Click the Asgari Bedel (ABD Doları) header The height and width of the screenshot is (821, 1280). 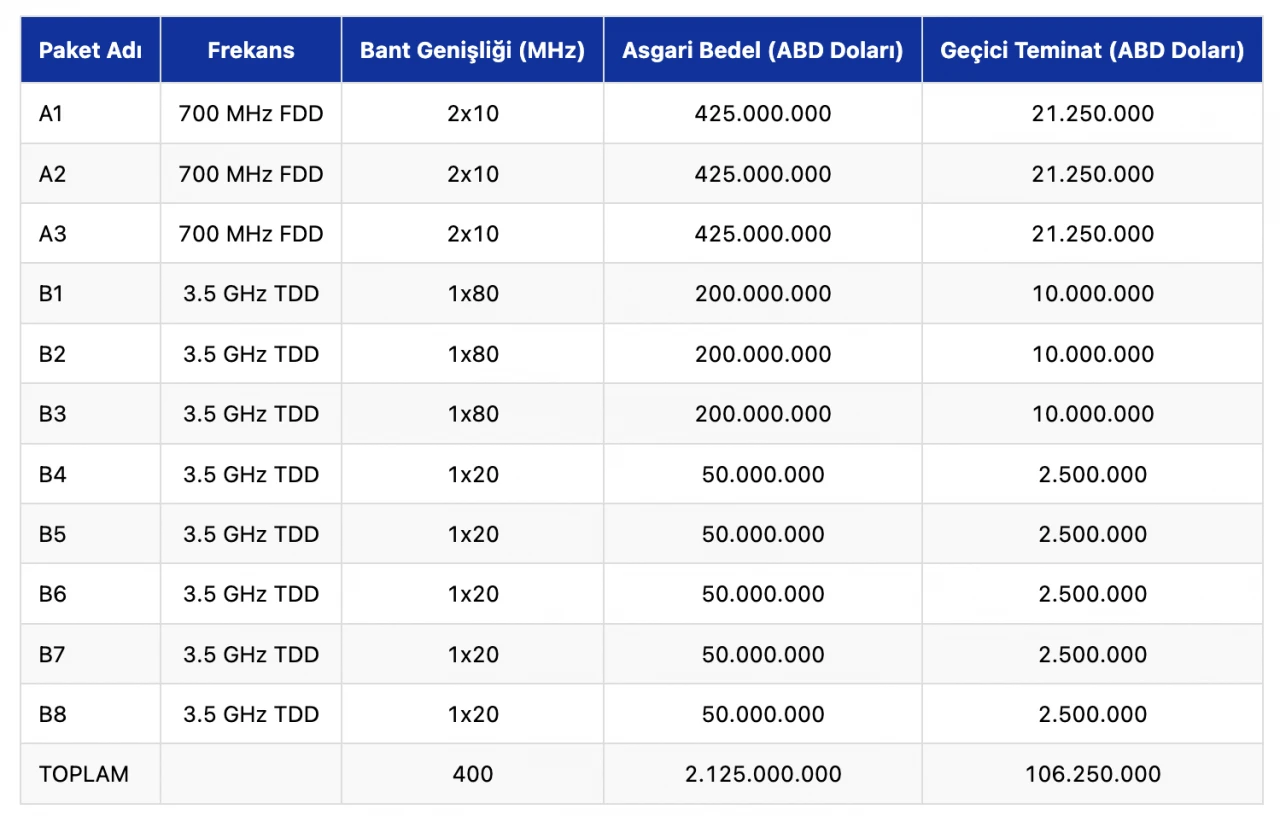click(762, 50)
